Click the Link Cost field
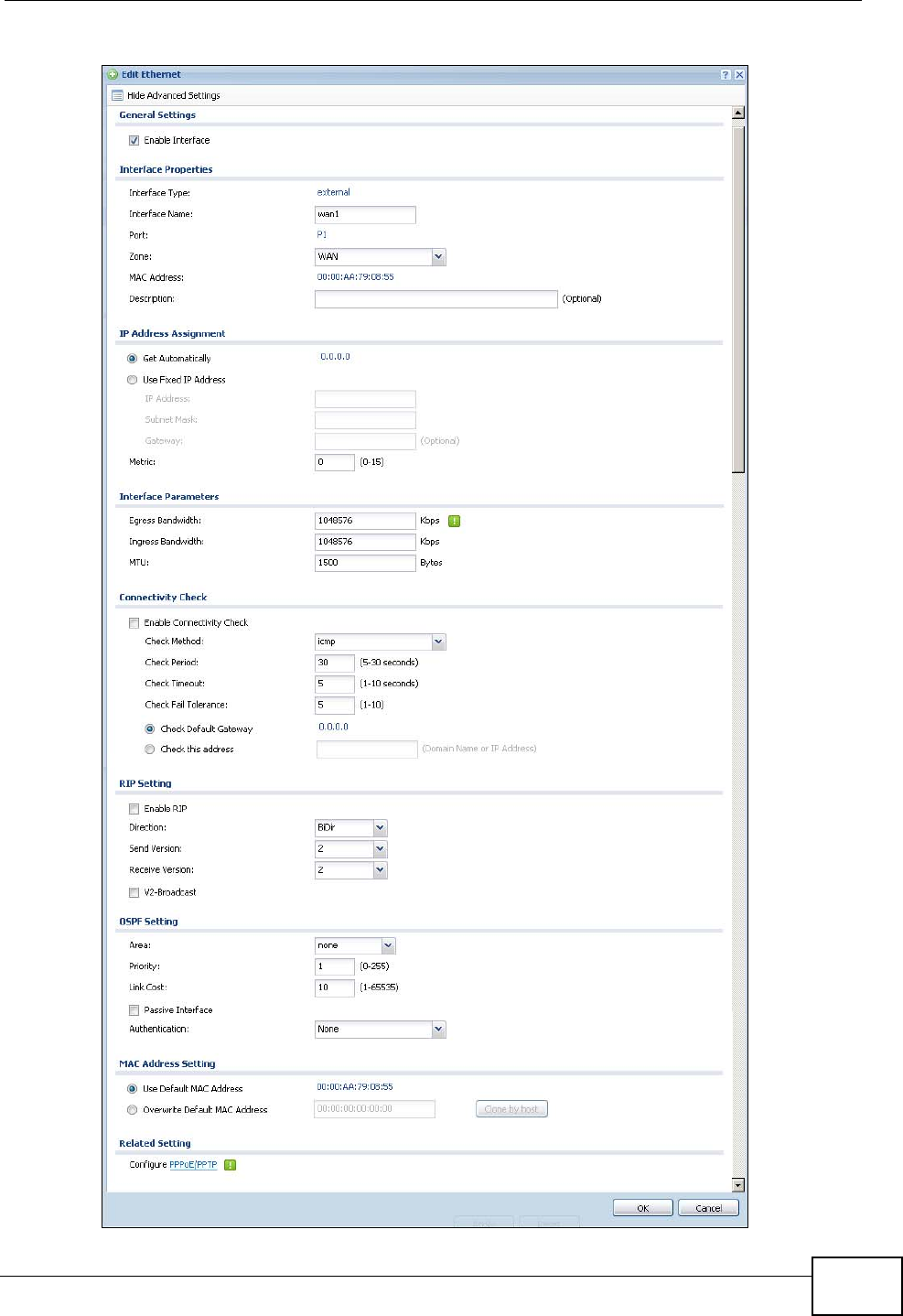 click(x=334, y=987)
